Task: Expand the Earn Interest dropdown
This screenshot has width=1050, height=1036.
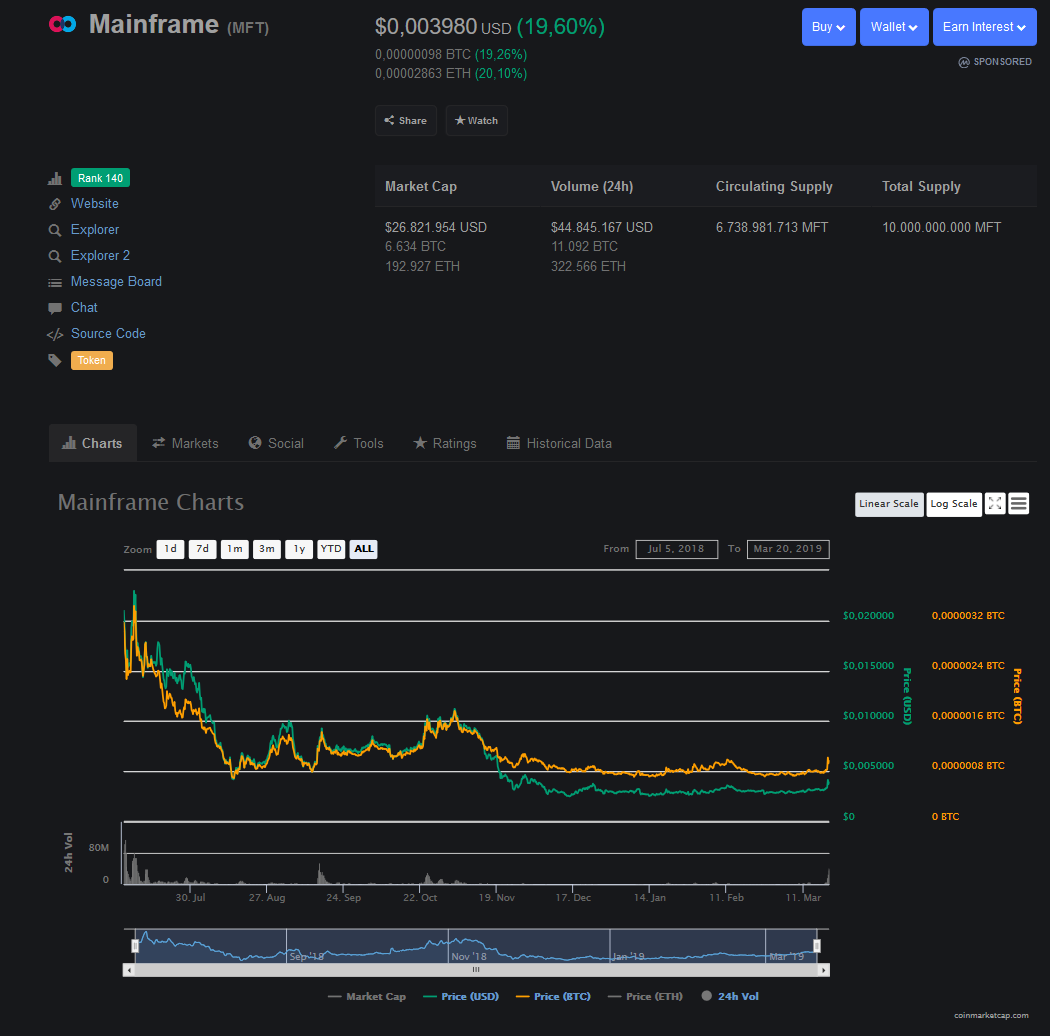Action: point(984,27)
